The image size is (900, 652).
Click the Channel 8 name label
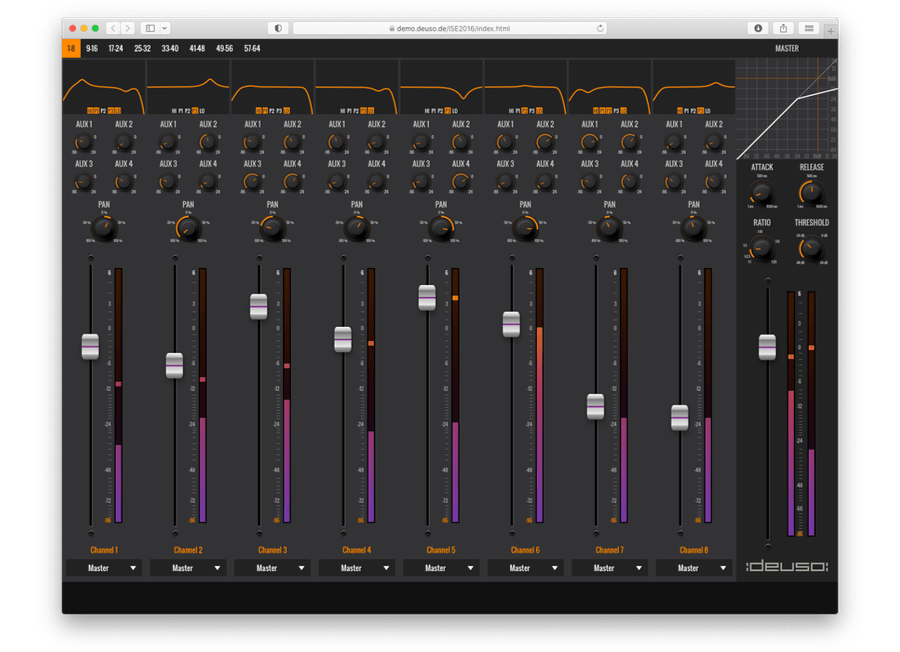[694, 550]
